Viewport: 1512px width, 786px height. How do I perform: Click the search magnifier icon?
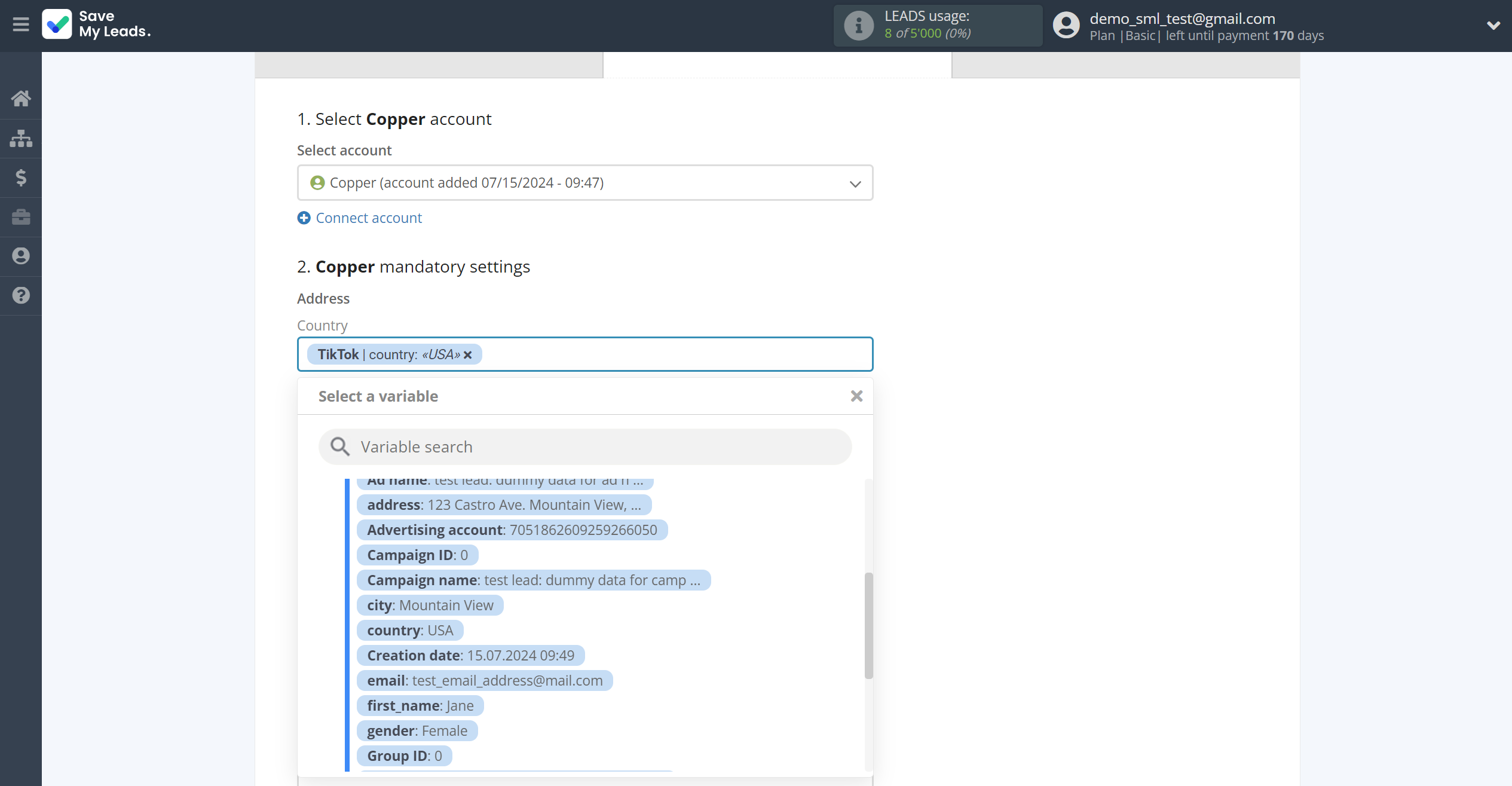tap(340, 447)
